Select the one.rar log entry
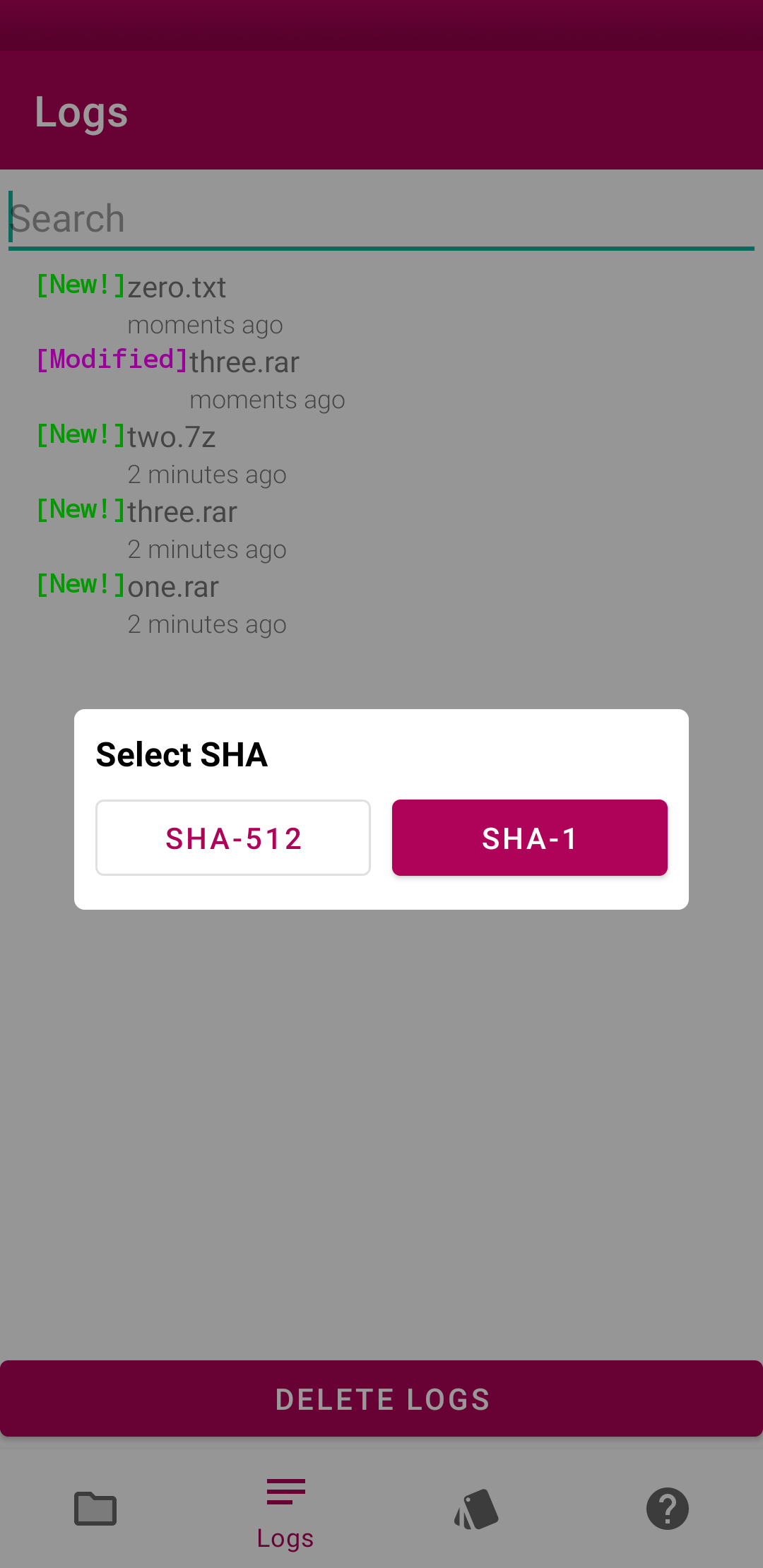 [x=173, y=588]
